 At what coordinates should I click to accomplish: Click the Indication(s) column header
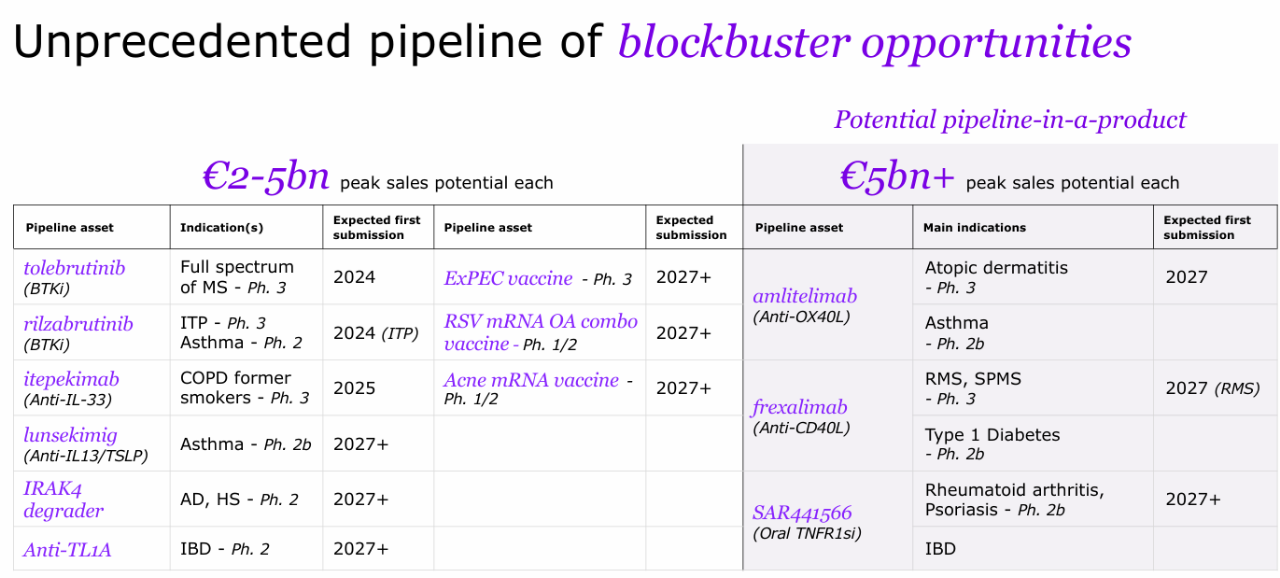[x=222, y=227]
